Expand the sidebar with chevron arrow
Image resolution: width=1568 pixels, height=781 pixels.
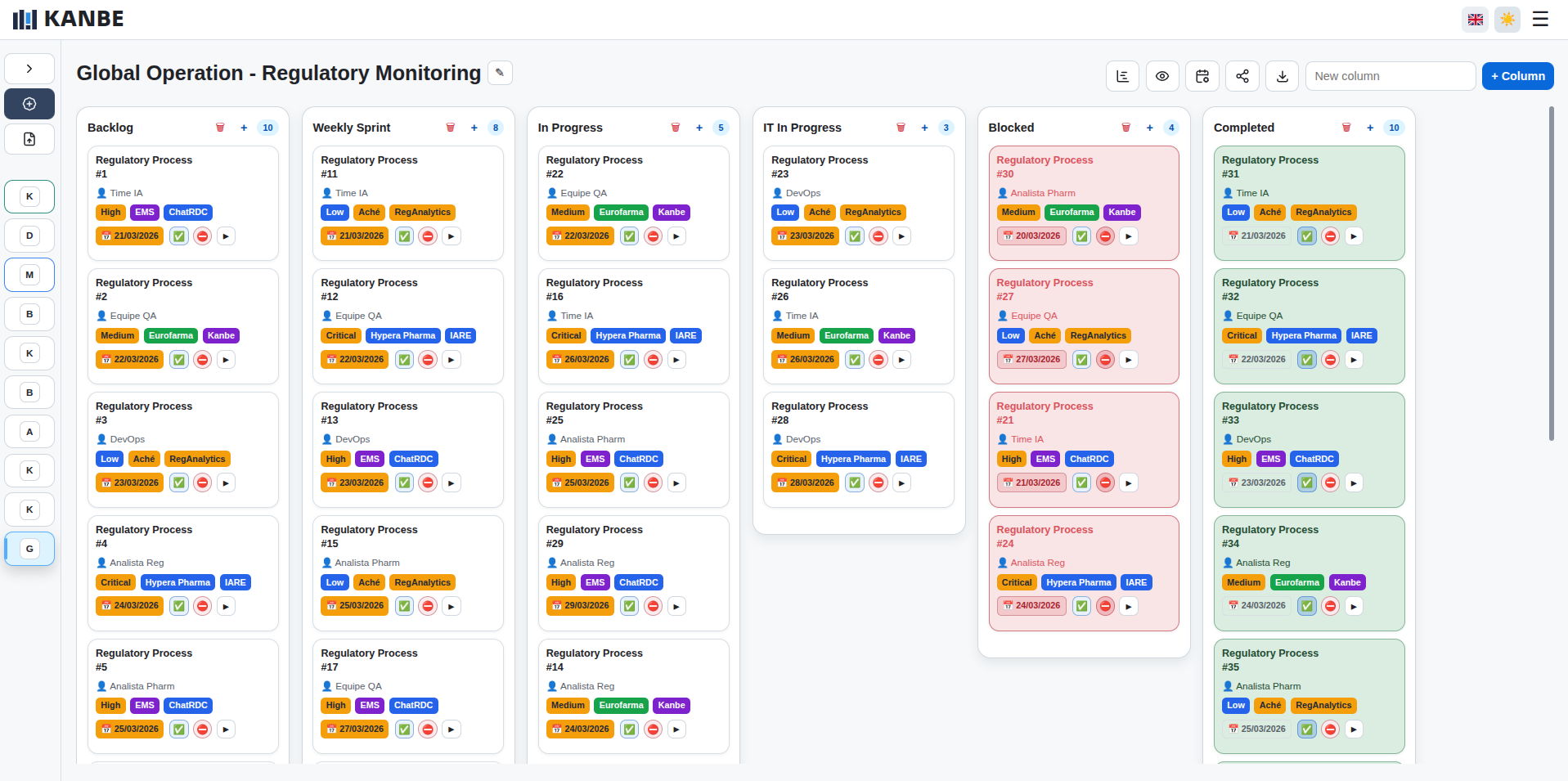29,69
